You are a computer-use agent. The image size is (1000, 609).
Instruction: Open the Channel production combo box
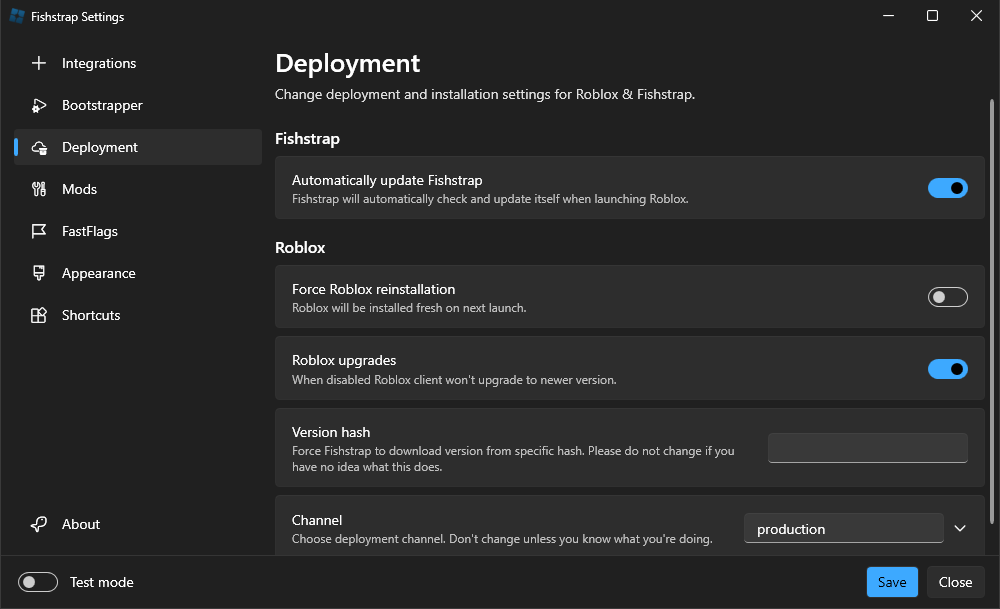pyautogui.click(x=843, y=529)
